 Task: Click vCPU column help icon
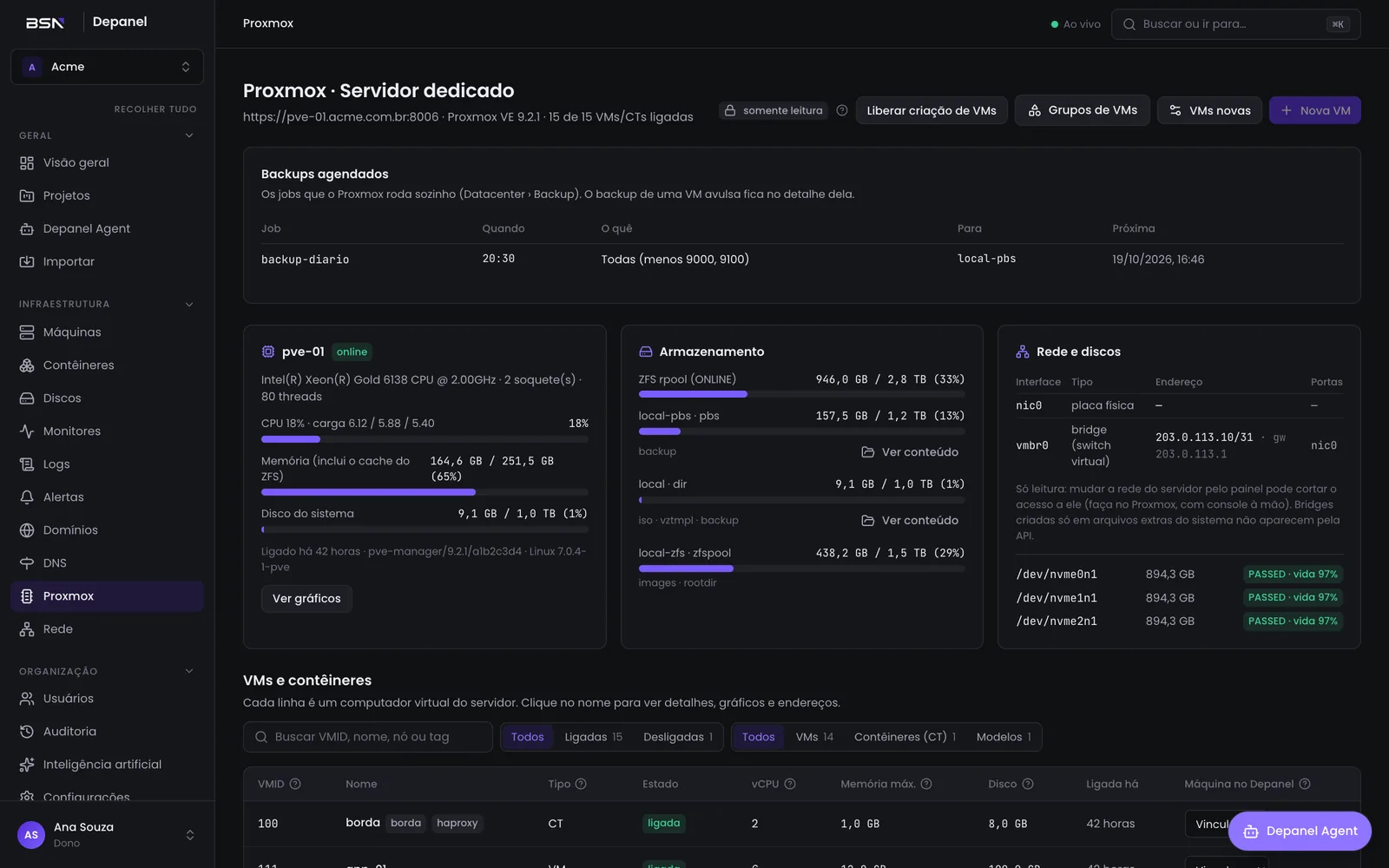[x=790, y=784]
